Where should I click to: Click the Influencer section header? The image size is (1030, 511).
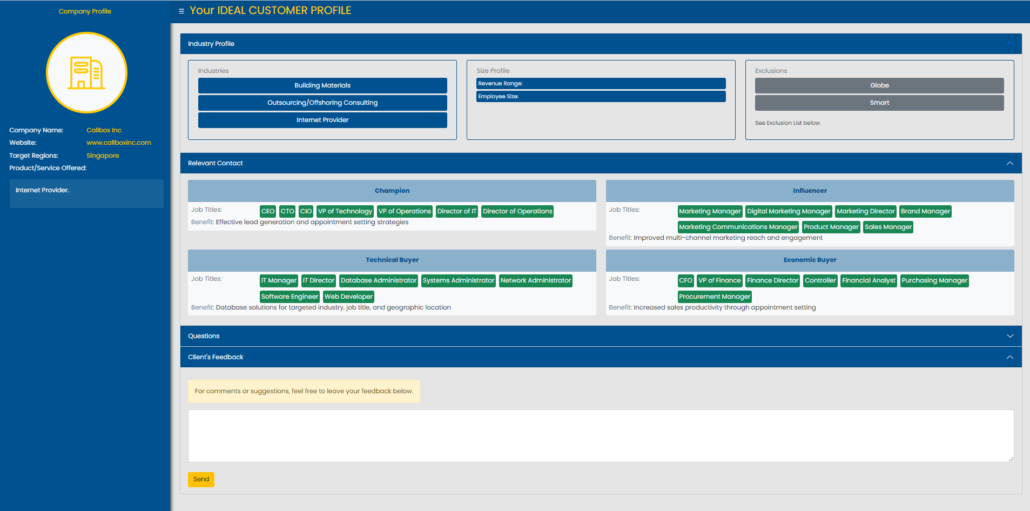coord(810,190)
